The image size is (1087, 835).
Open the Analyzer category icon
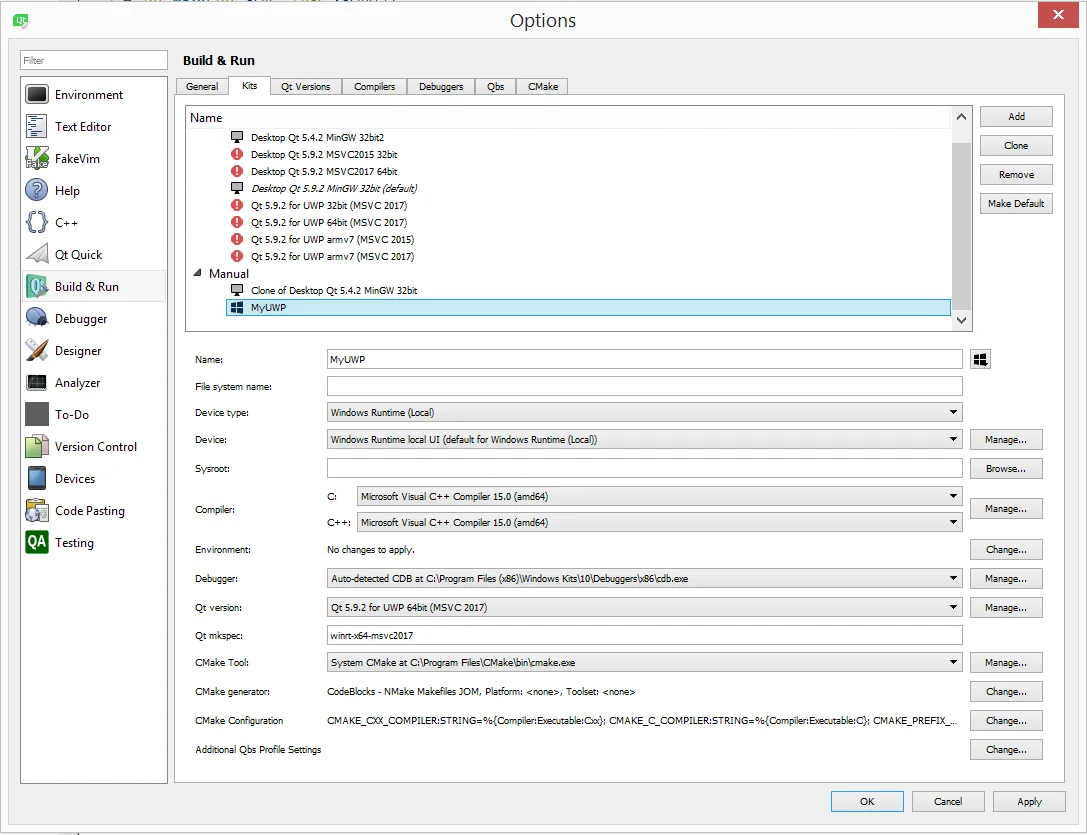37,382
